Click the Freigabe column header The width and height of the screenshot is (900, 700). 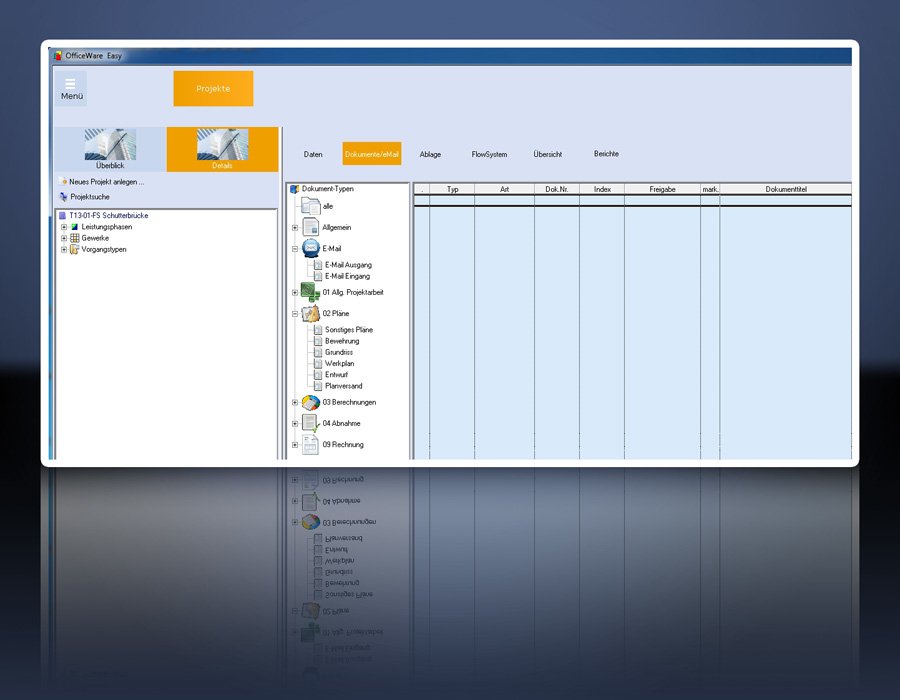point(662,189)
